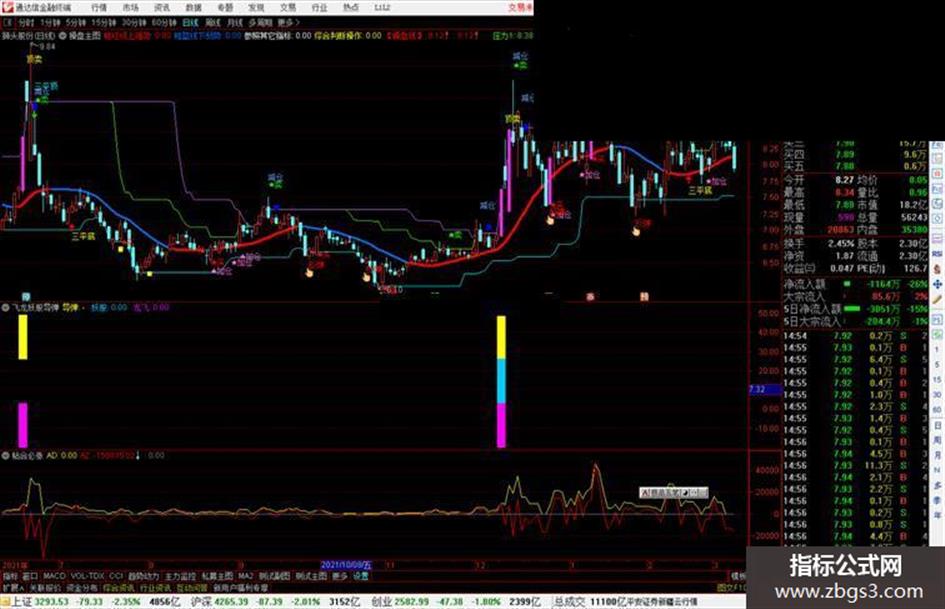The image size is (945, 609).
Task: Select the 月线 chart tab
Action: tap(234, 23)
